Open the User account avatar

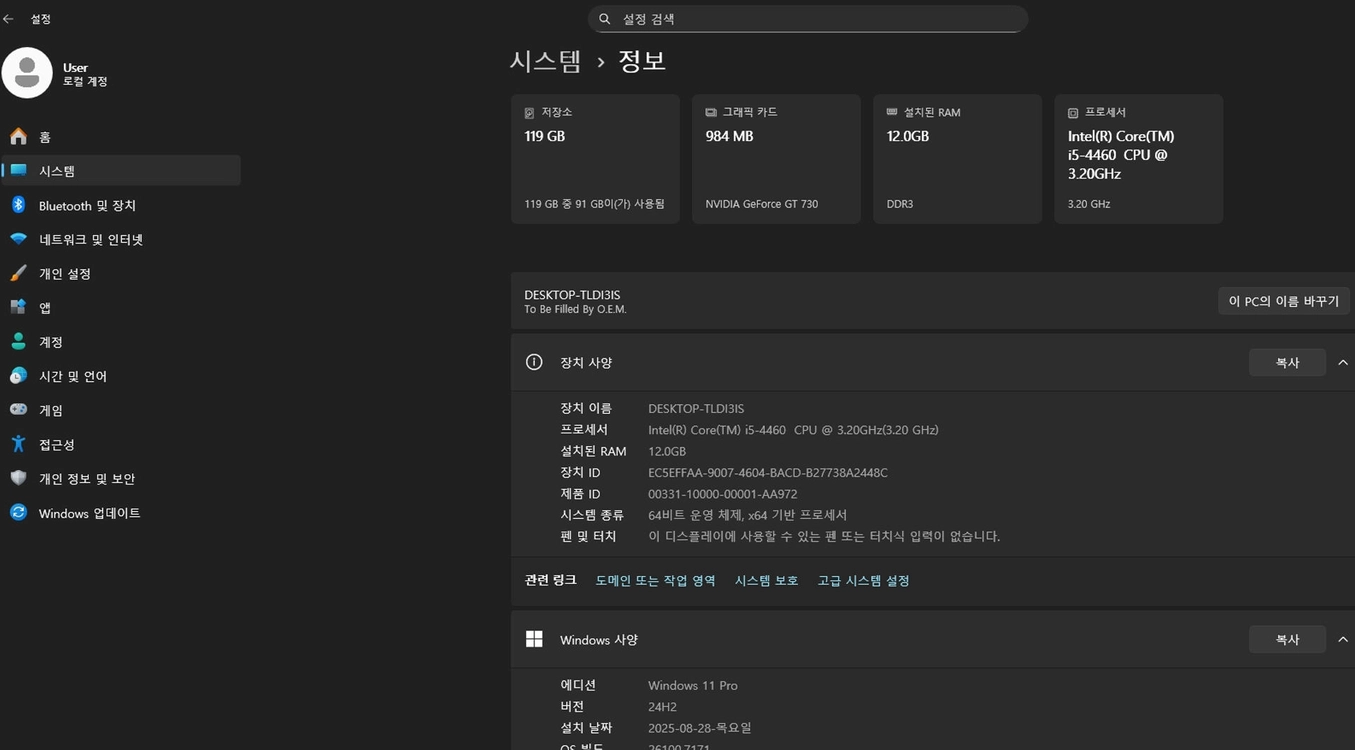[x=27, y=73]
